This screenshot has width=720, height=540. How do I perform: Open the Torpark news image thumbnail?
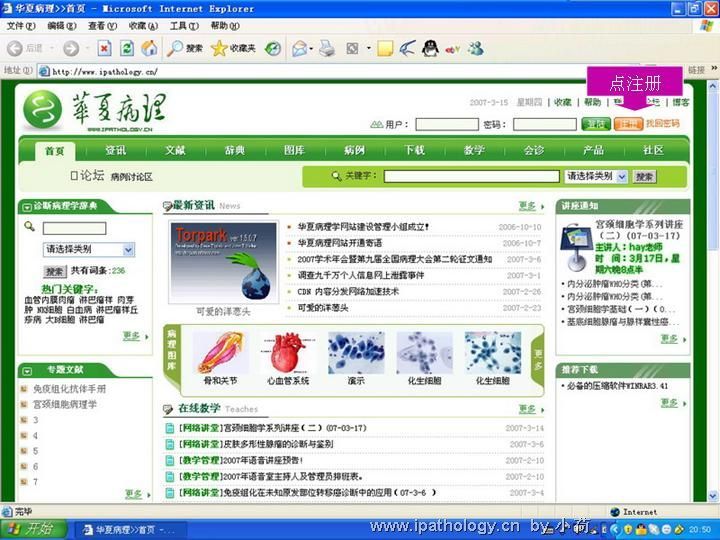click(224, 262)
